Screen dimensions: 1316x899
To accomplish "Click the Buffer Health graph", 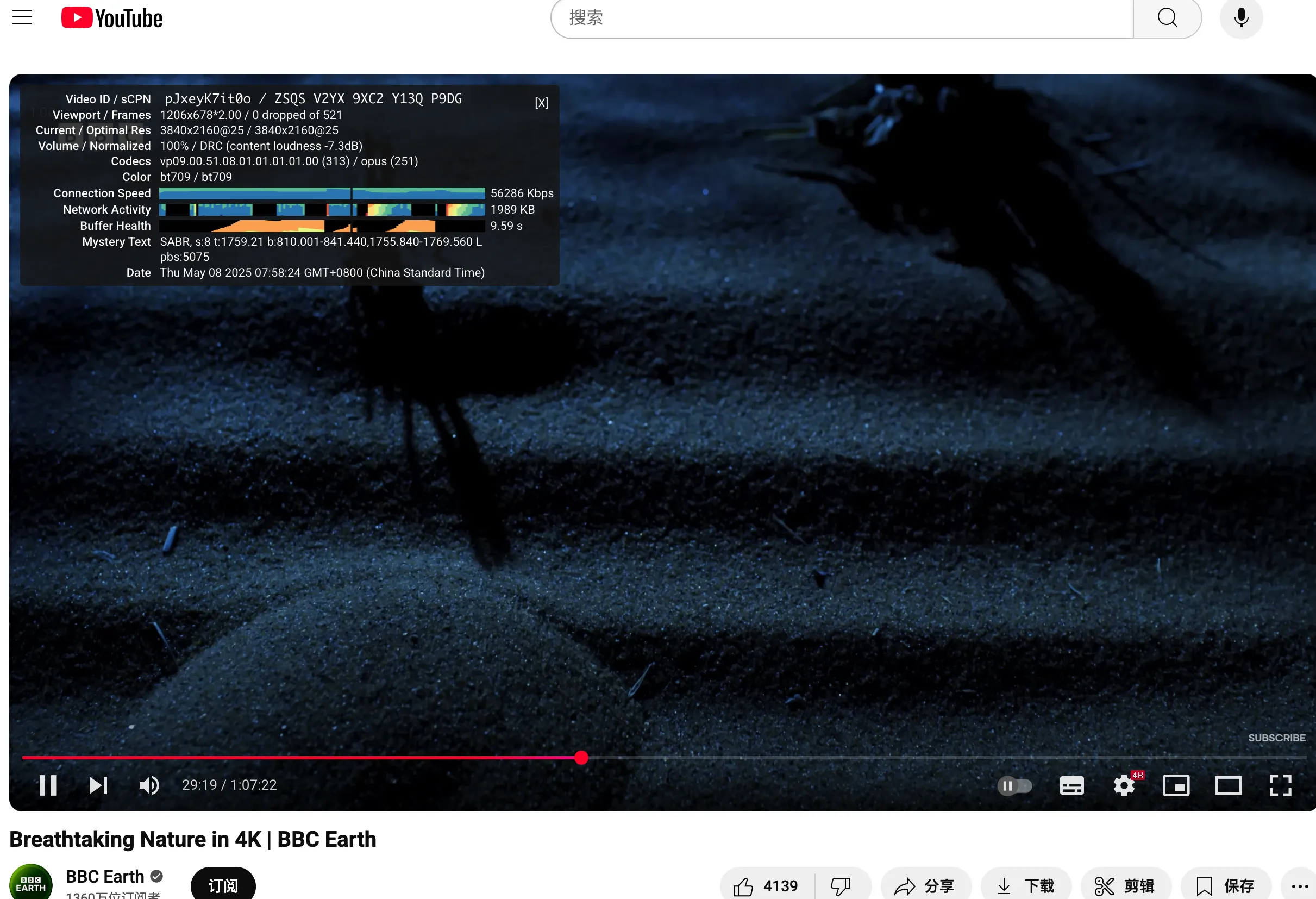I will click(322, 226).
